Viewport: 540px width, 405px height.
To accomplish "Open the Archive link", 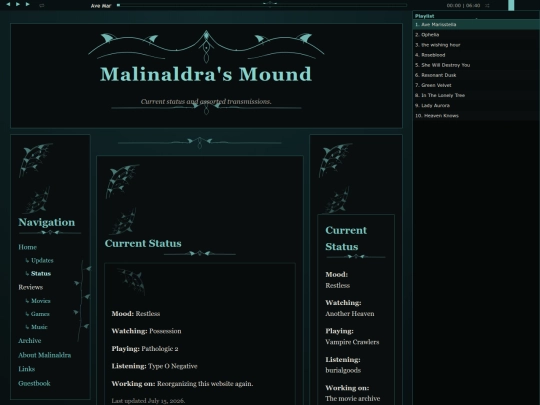I will pos(30,341).
